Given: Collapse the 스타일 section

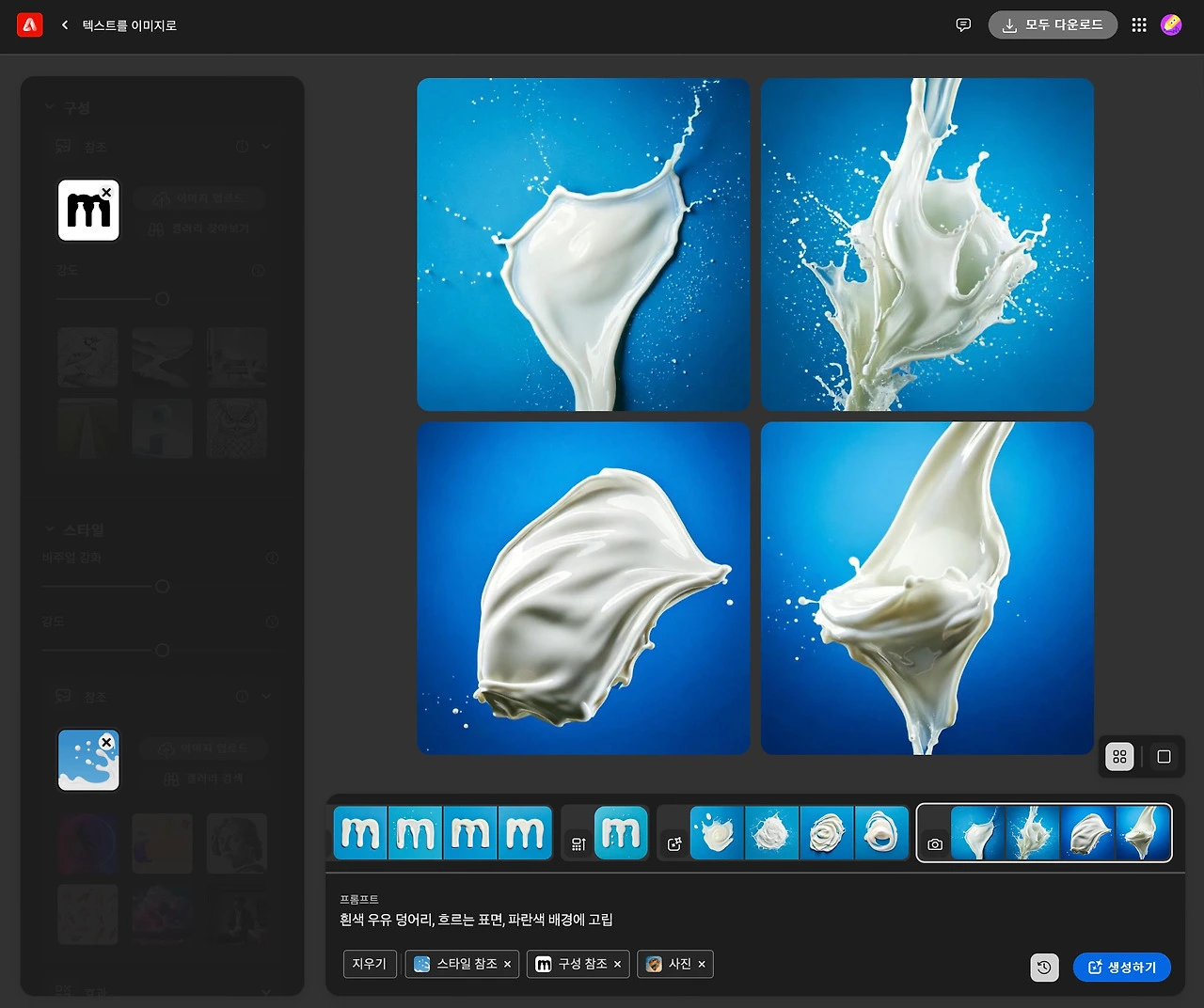Looking at the screenshot, I should (50, 529).
